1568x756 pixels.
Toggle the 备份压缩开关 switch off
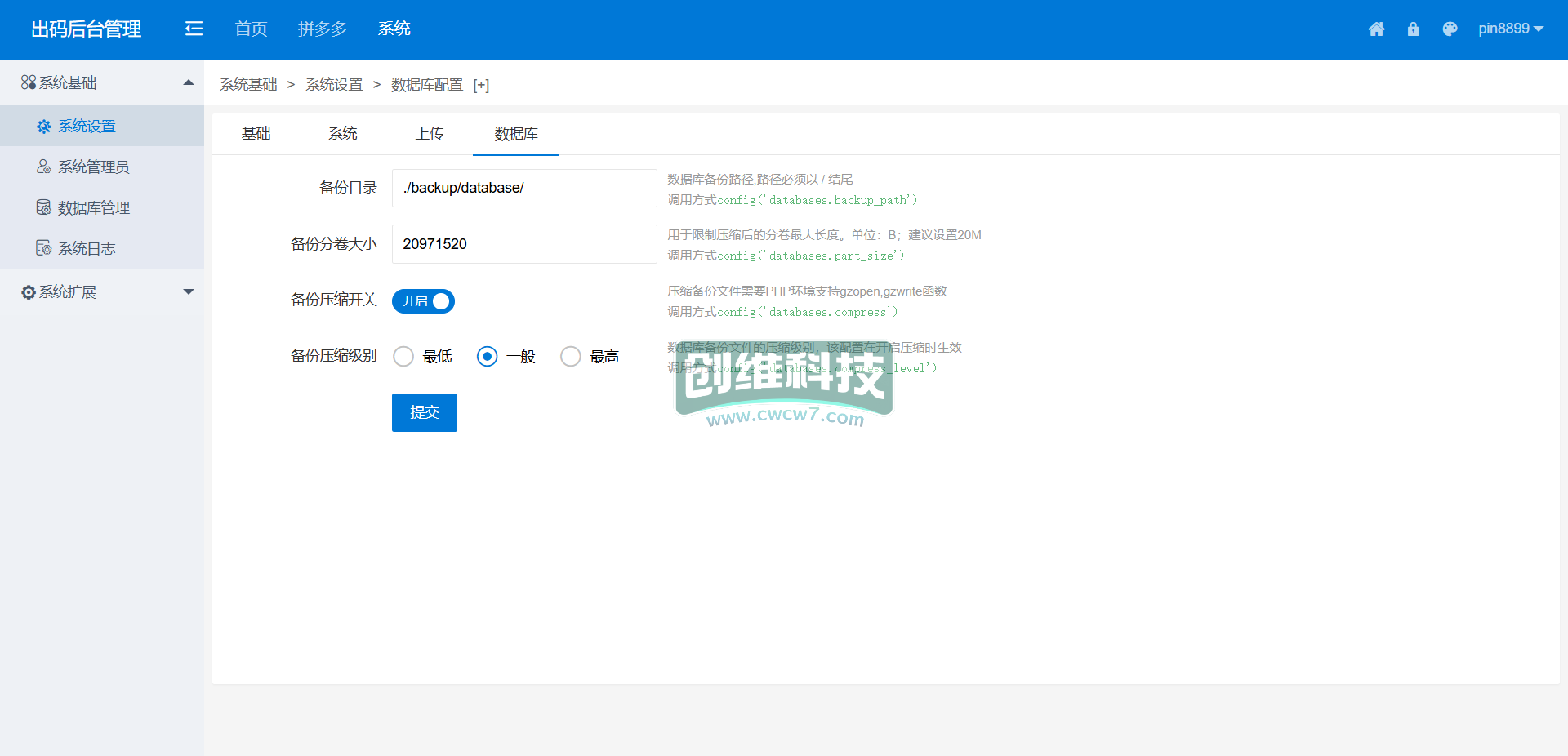423,301
